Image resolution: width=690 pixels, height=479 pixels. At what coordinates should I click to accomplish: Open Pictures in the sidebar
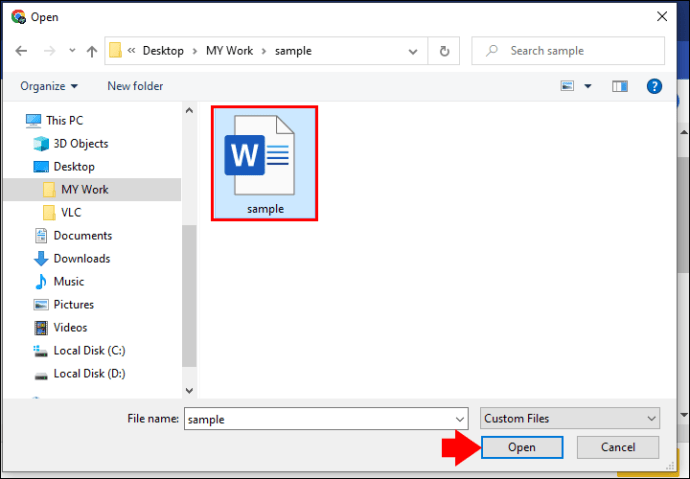click(x=73, y=304)
